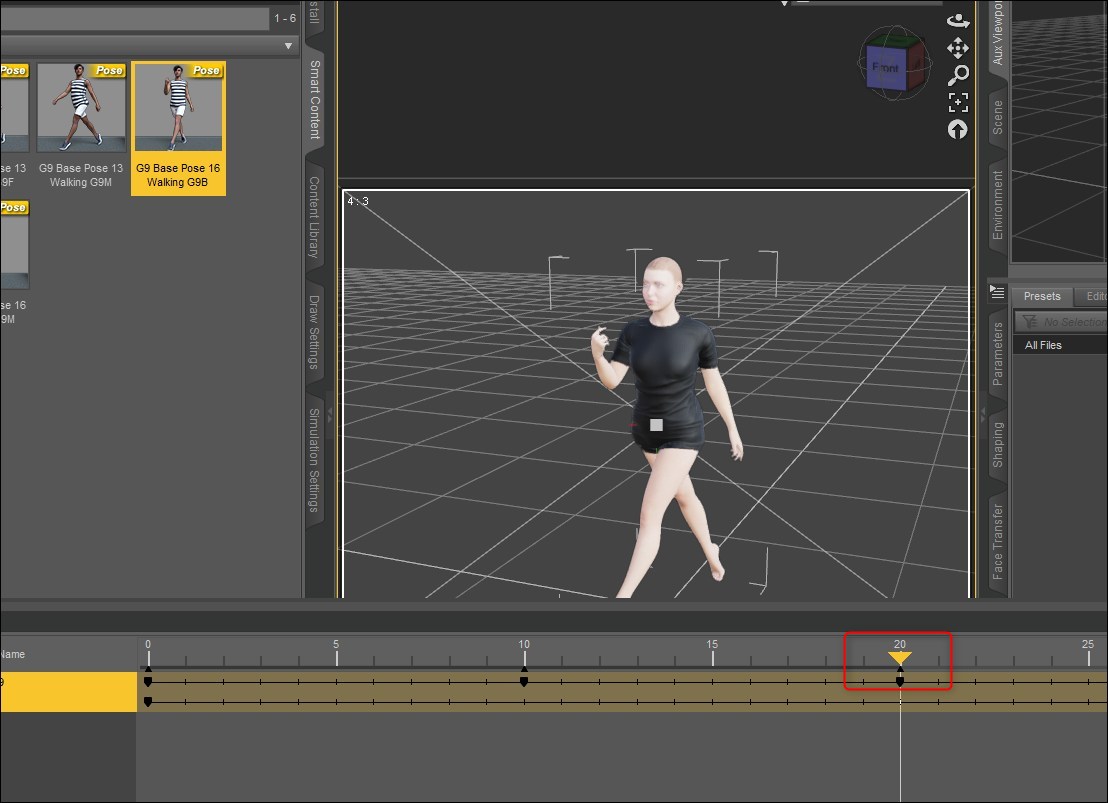Switch to the Presets tab
The width and height of the screenshot is (1108, 803).
[1042, 296]
